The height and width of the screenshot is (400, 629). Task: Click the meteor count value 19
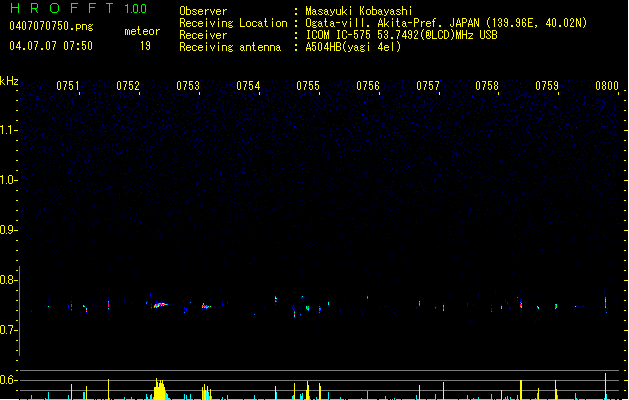145,46
